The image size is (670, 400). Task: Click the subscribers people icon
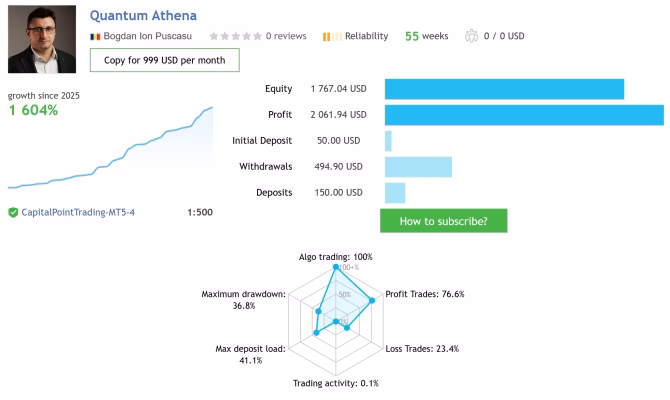point(471,36)
